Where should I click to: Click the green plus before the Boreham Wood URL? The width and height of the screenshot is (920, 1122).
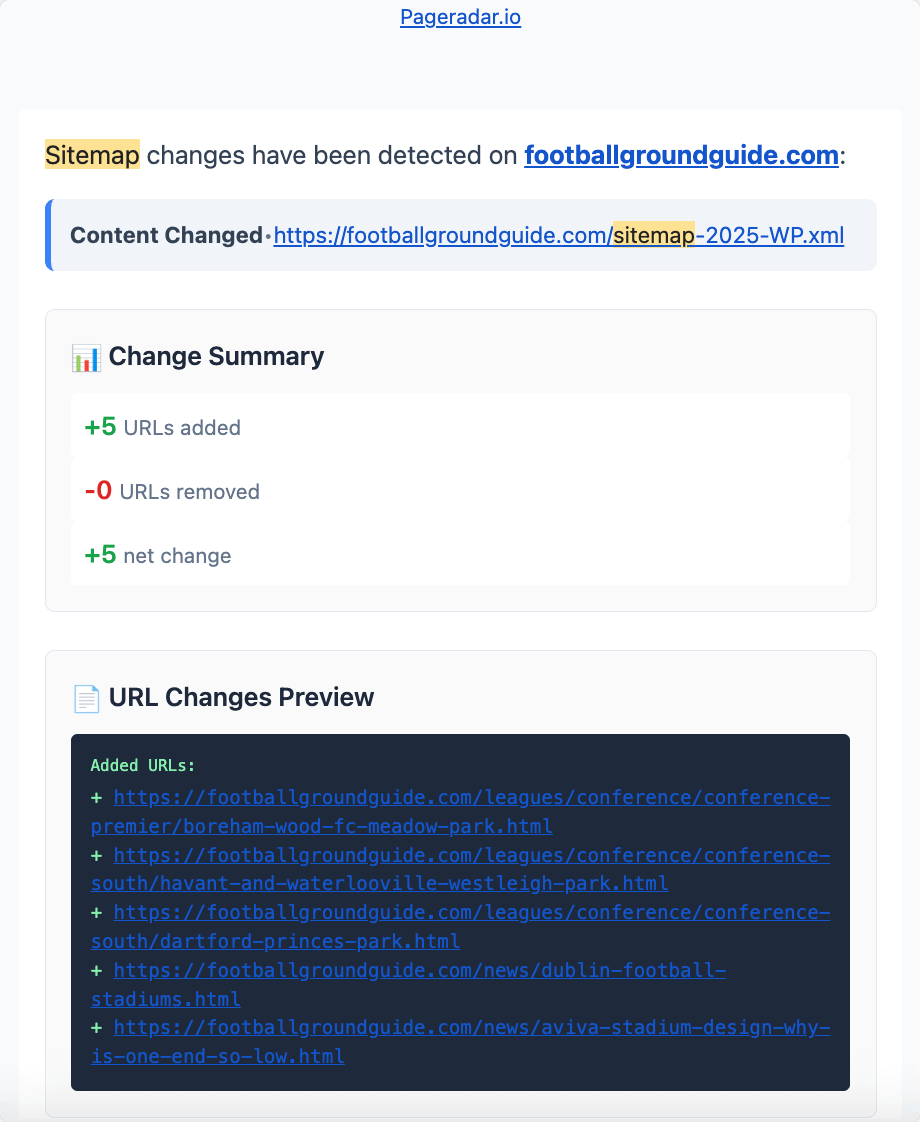(x=97, y=798)
